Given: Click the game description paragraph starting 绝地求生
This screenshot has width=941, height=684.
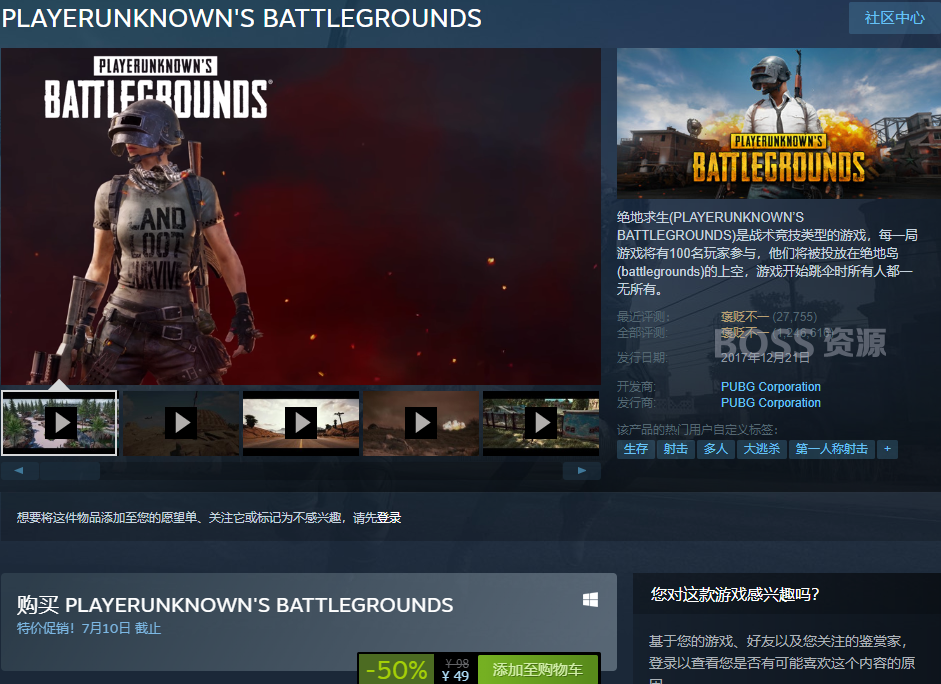Looking at the screenshot, I should (x=767, y=253).
